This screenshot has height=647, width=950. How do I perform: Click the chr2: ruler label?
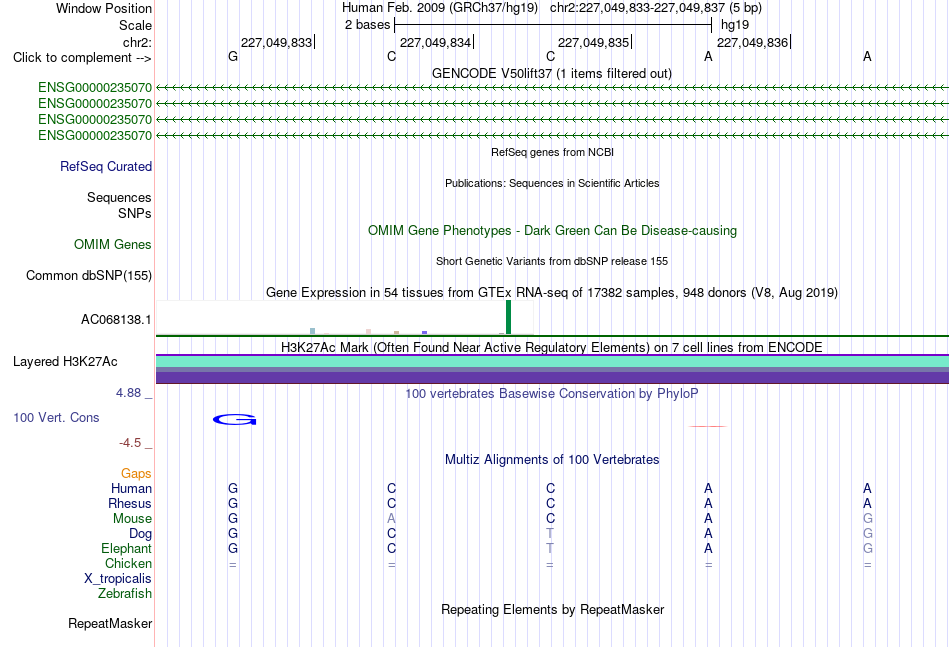point(137,42)
